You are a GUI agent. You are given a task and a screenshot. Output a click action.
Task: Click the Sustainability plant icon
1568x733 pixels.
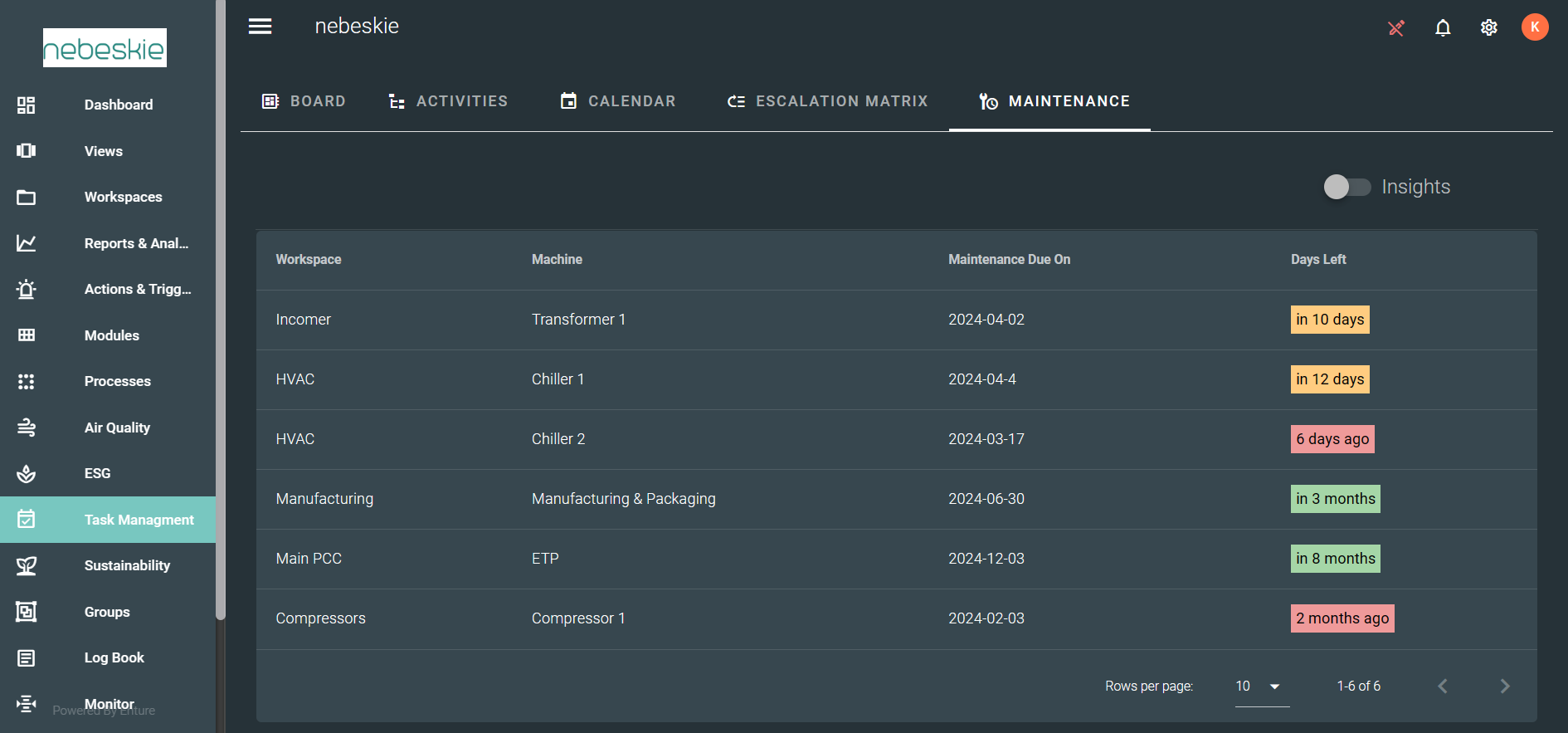[x=27, y=566]
